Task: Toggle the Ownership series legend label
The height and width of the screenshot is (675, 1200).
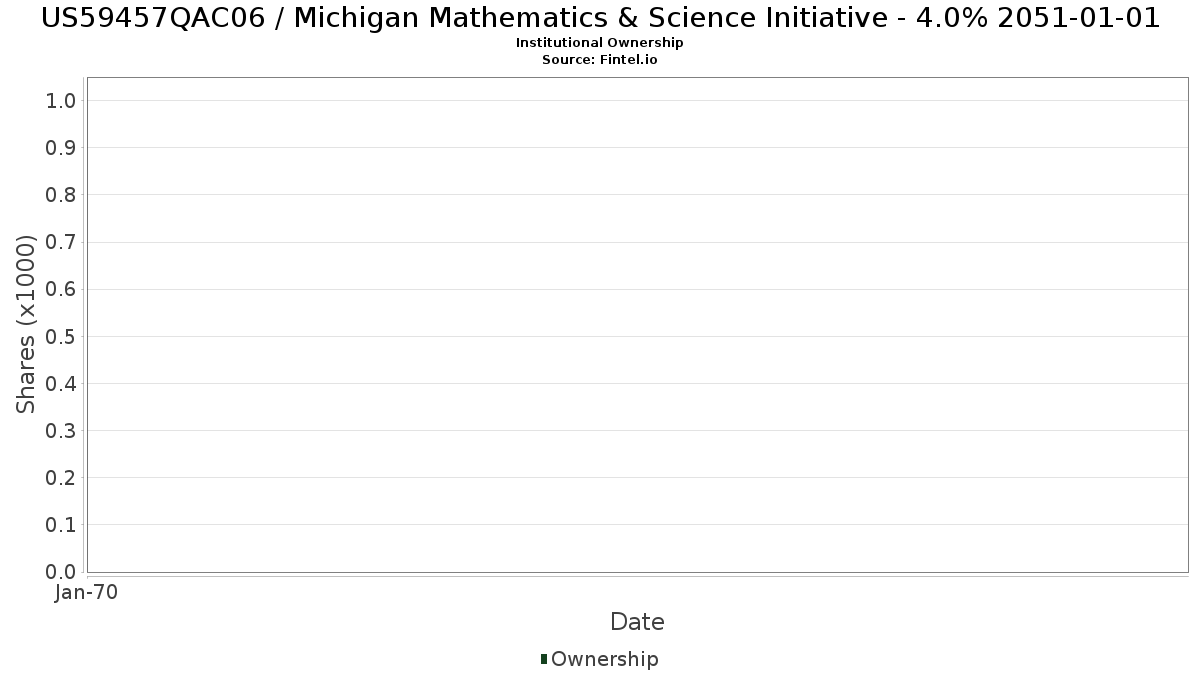Action: tap(604, 659)
